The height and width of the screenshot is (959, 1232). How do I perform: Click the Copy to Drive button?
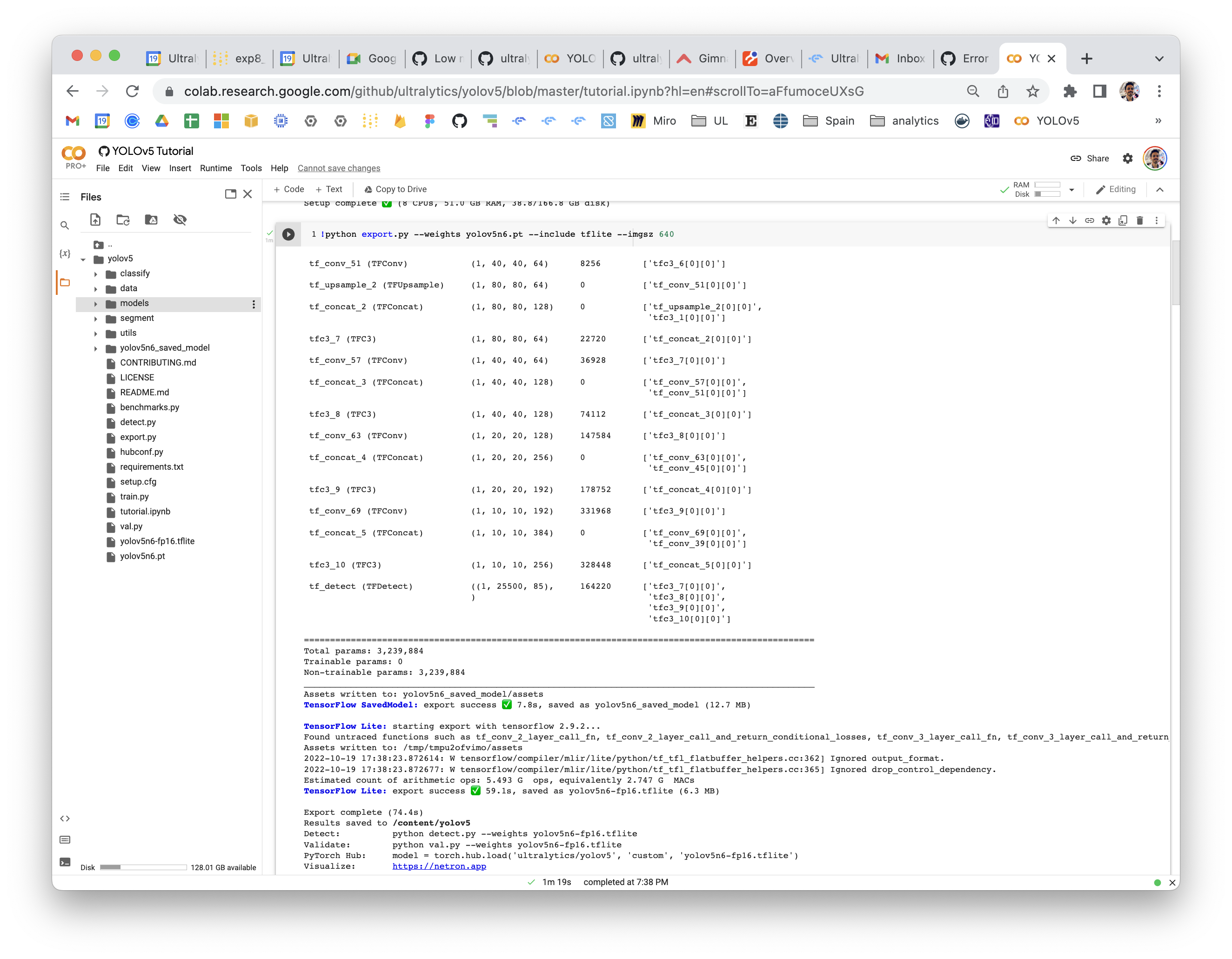[x=395, y=189]
